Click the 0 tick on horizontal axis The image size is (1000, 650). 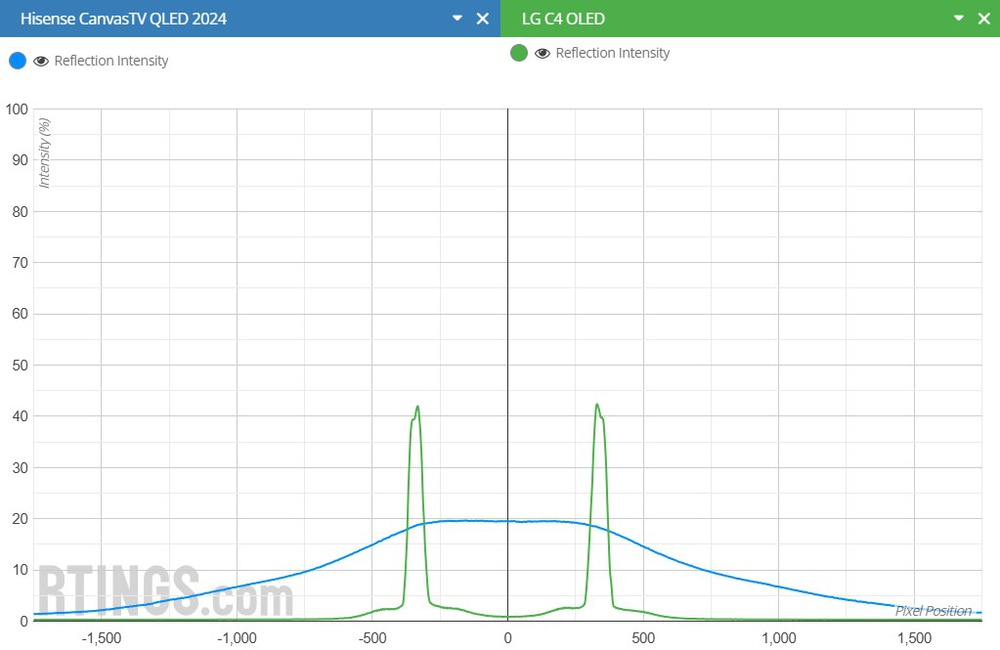tap(507, 637)
